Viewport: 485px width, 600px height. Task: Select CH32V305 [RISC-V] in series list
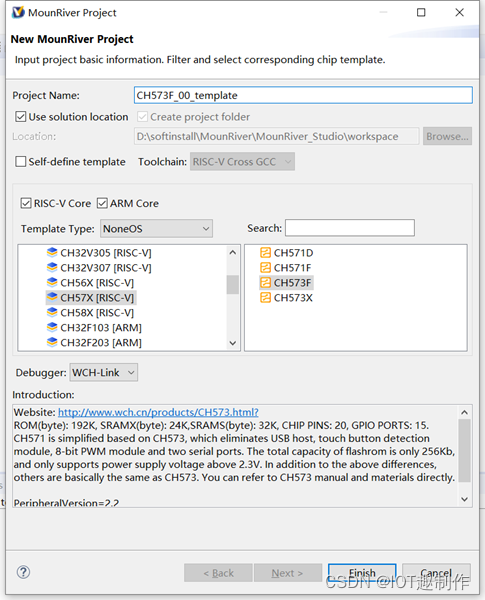106,253
